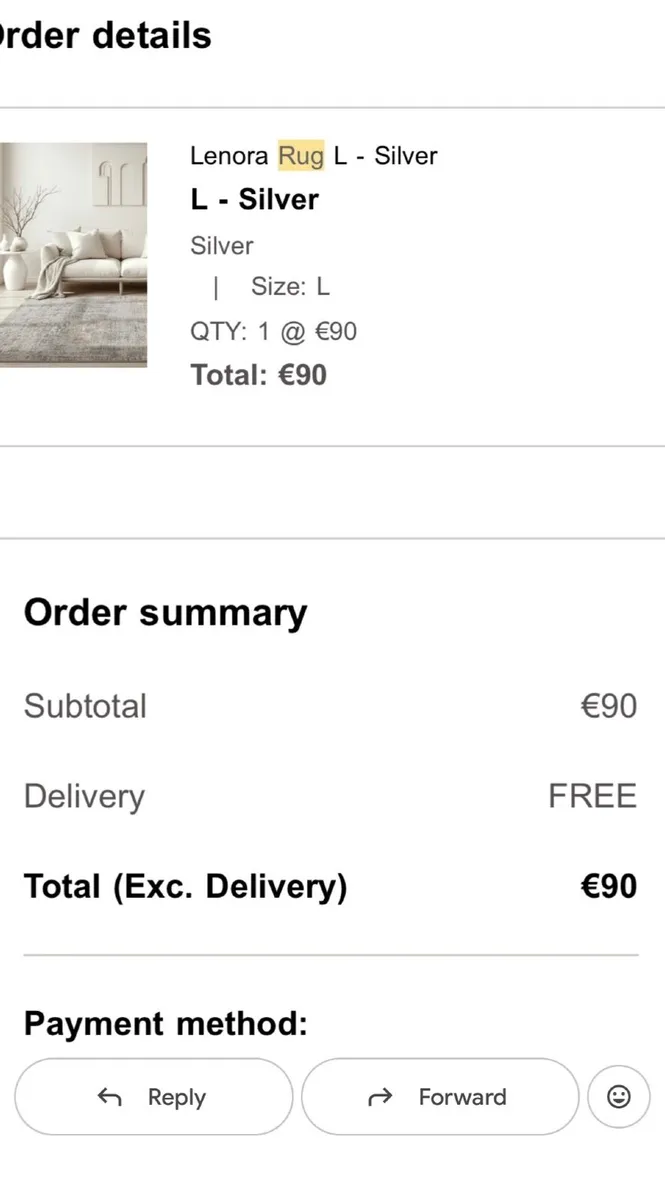Tap the Reply button
The height and width of the screenshot is (1200, 665).
point(154,1097)
